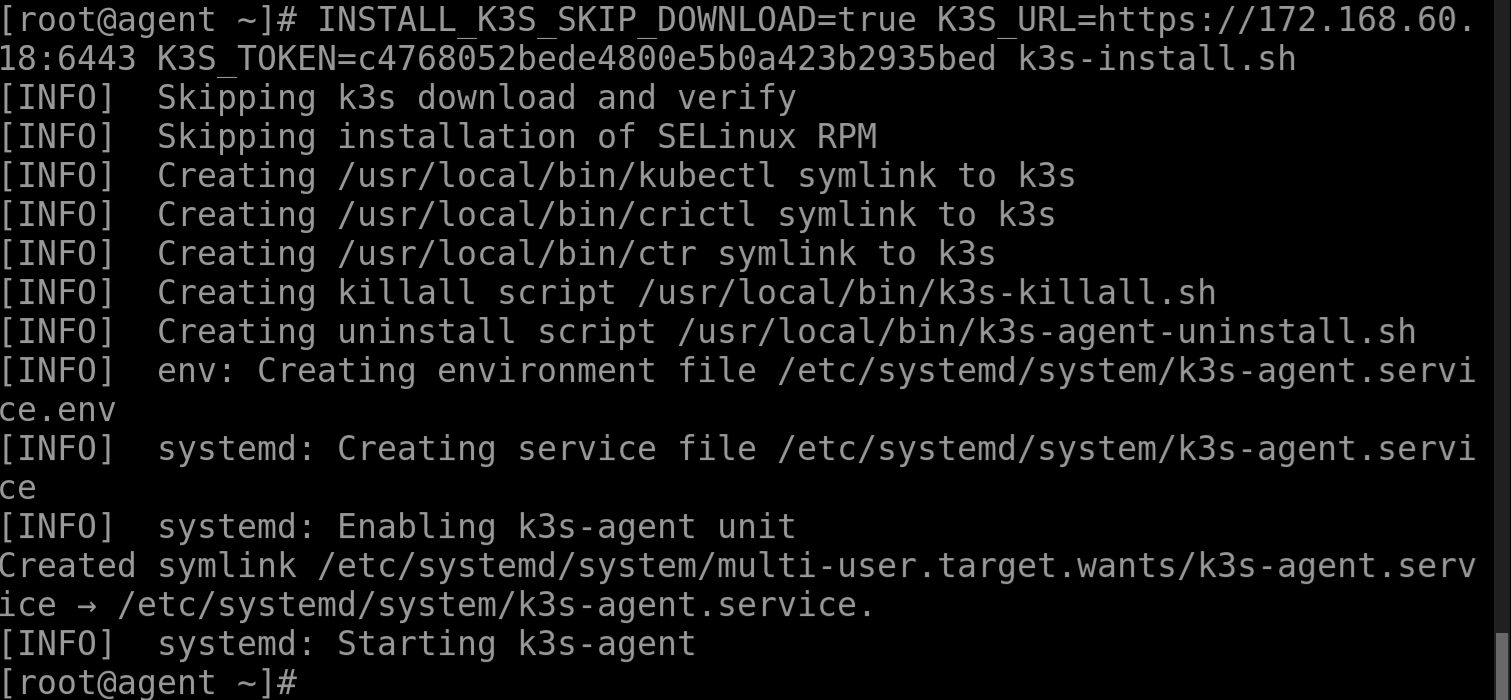Click the "Skipping installation of SELinux RPM" message

click(516, 137)
